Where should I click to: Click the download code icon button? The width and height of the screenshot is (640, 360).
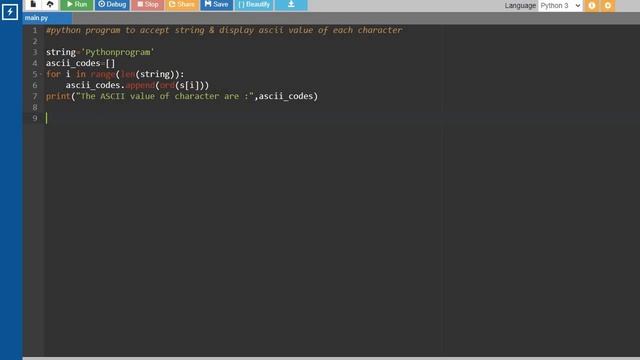(x=291, y=4)
